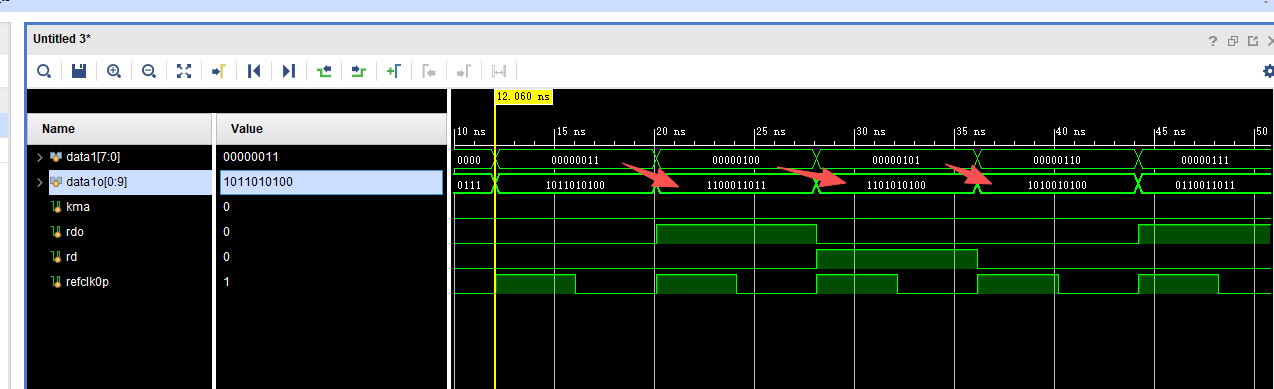Click waveform segment 1010010100

1058,185
